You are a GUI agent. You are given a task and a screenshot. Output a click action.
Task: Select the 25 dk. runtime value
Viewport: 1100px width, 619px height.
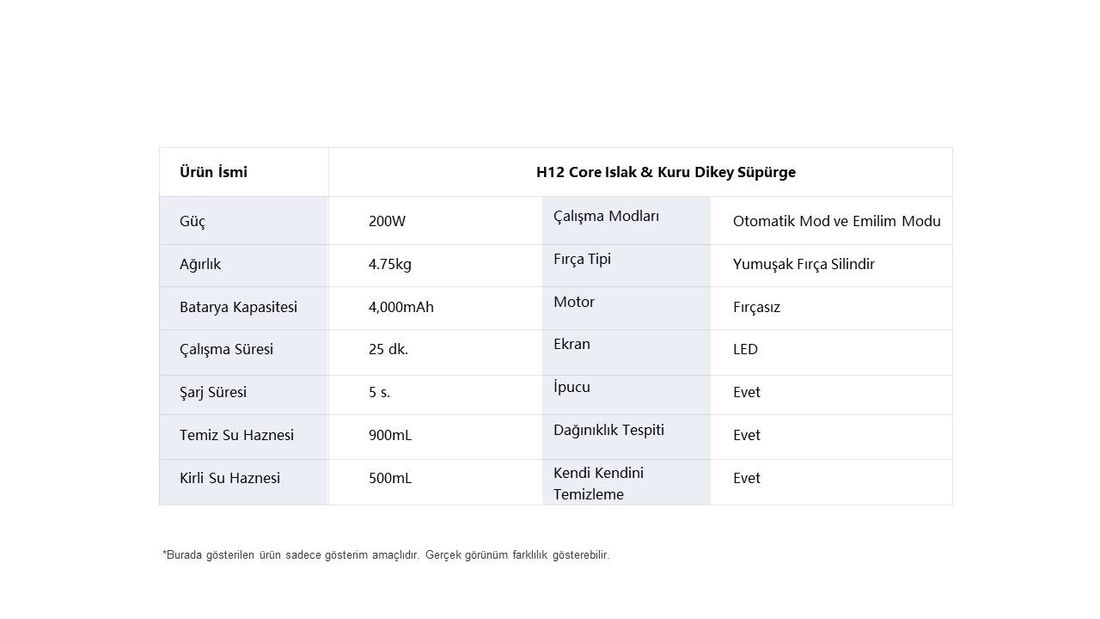388,350
